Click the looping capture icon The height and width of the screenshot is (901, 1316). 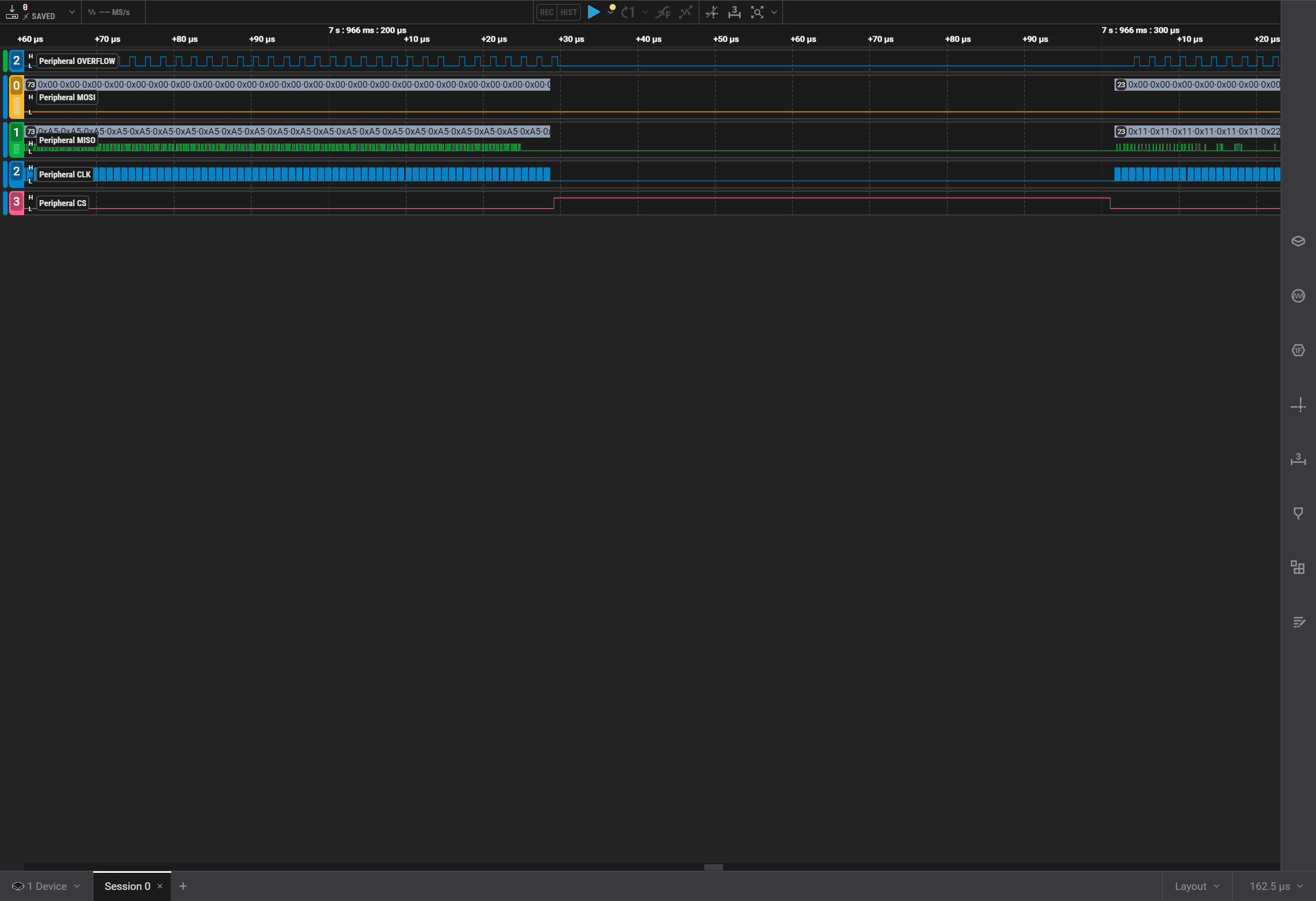click(x=628, y=12)
